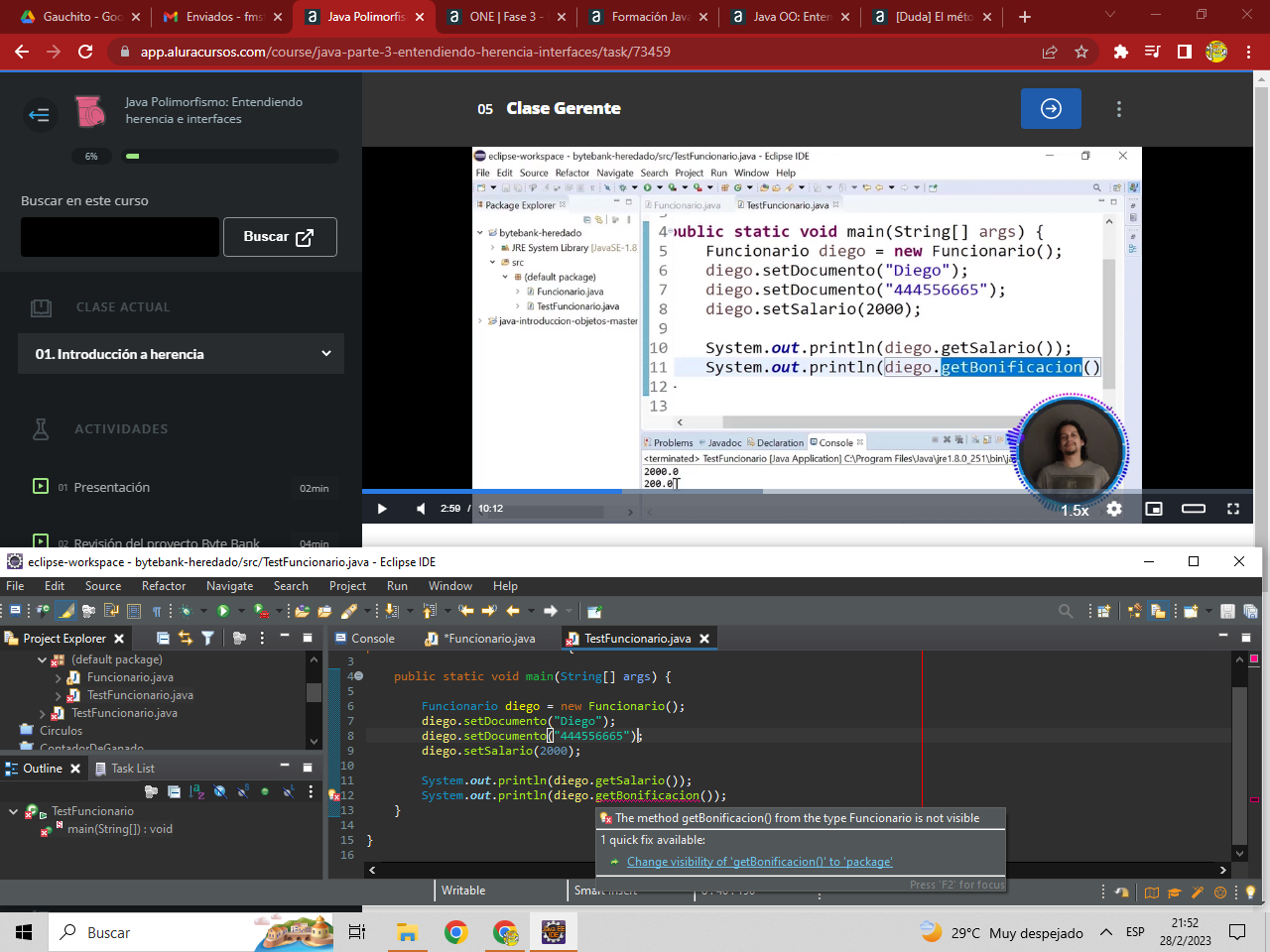
Task: Change playback speed 1.5x control
Action: point(1075,510)
